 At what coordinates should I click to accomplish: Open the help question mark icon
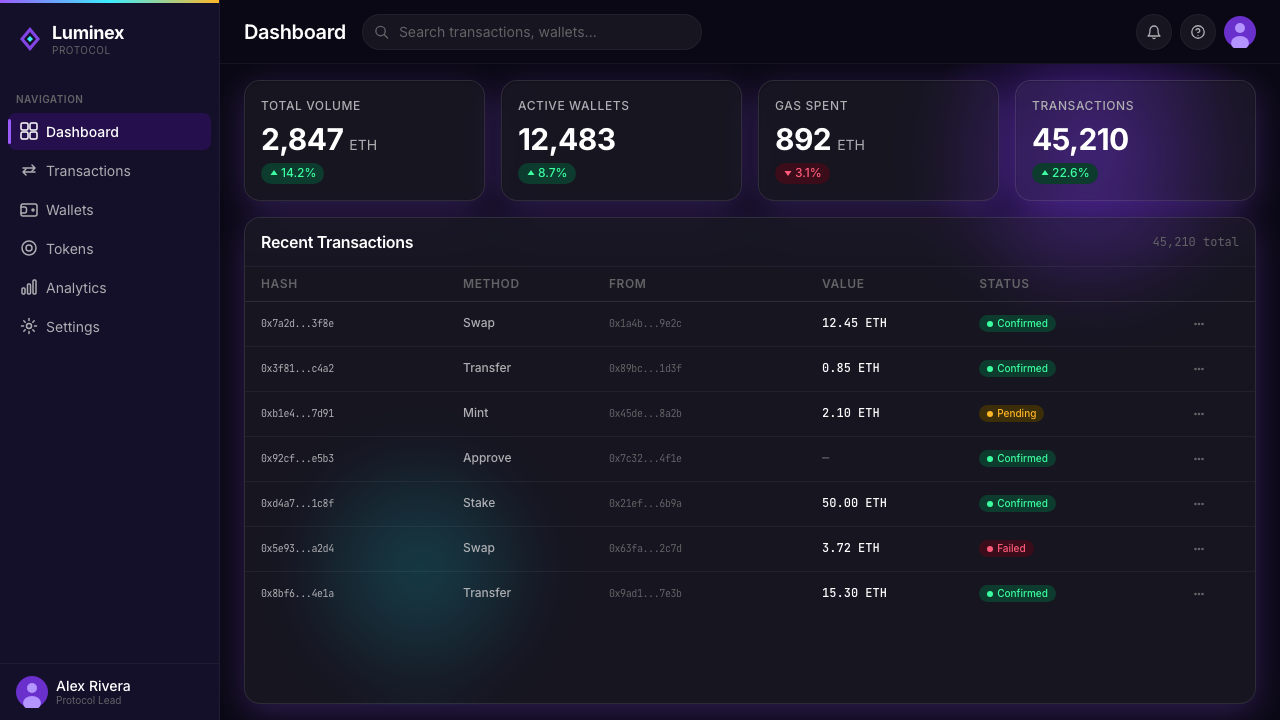pos(1198,32)
